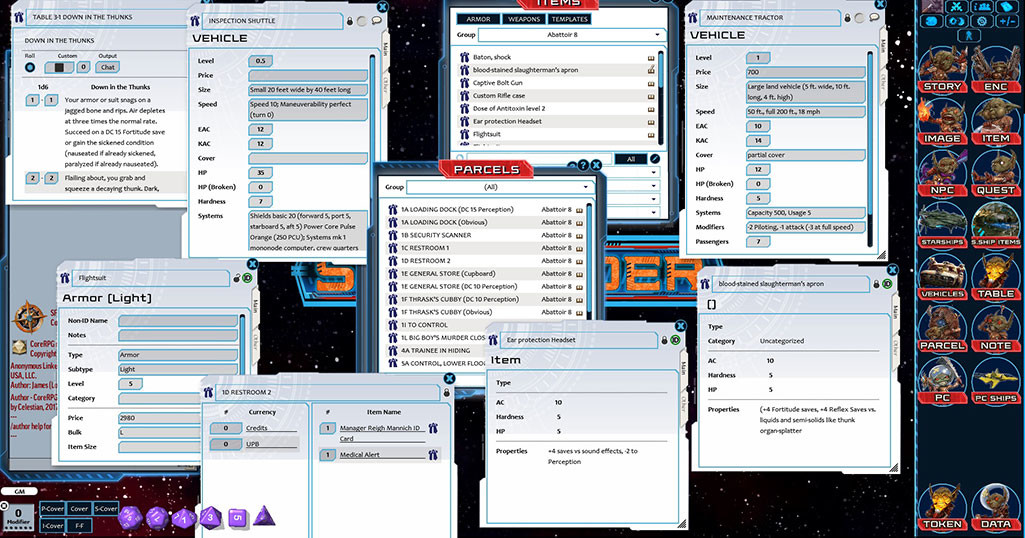The width and height of the screenshot is (1025, 538).
Task: Open the NPC sidebar button
Action: [x=942, y=173]
